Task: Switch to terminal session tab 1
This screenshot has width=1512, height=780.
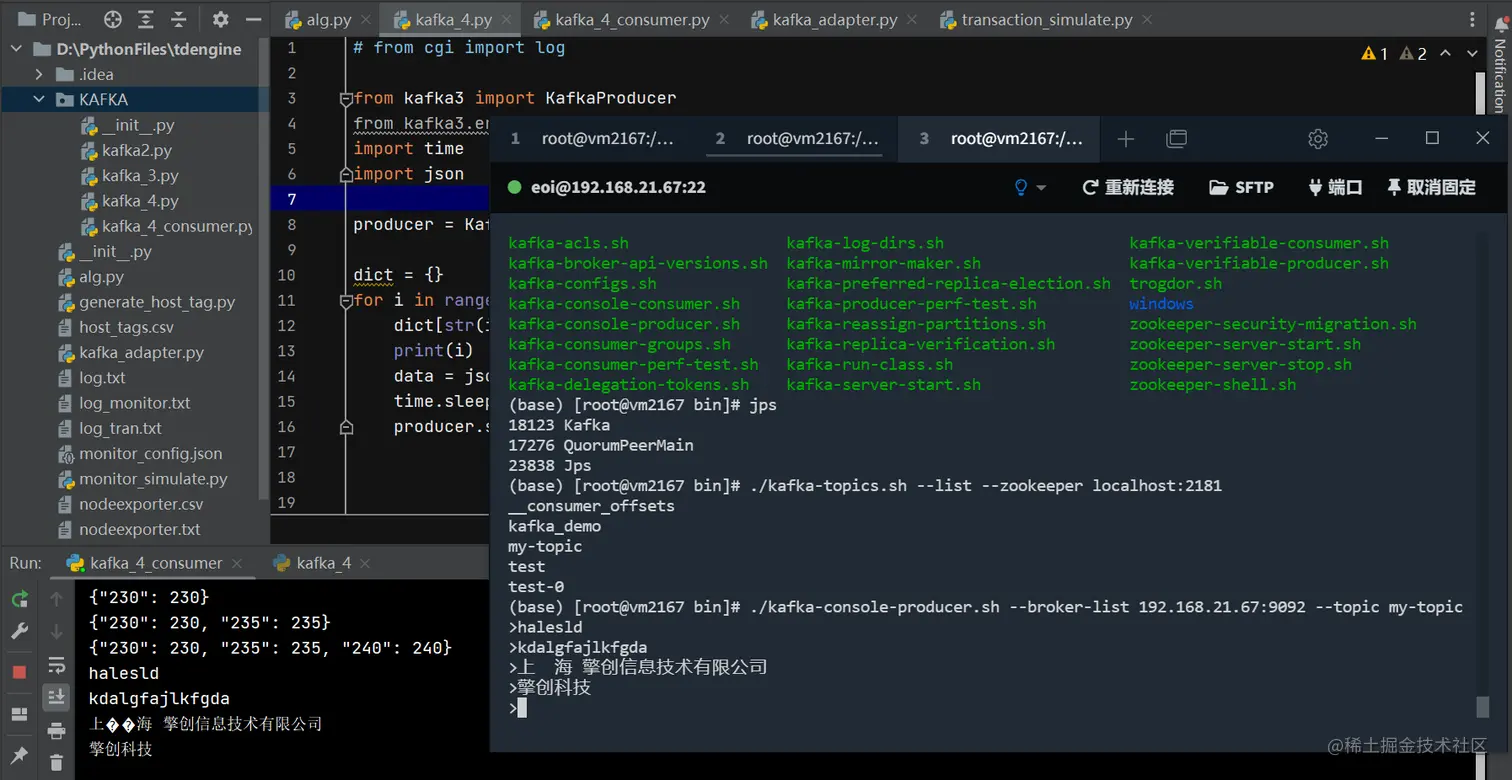Action: pos(592,139)
